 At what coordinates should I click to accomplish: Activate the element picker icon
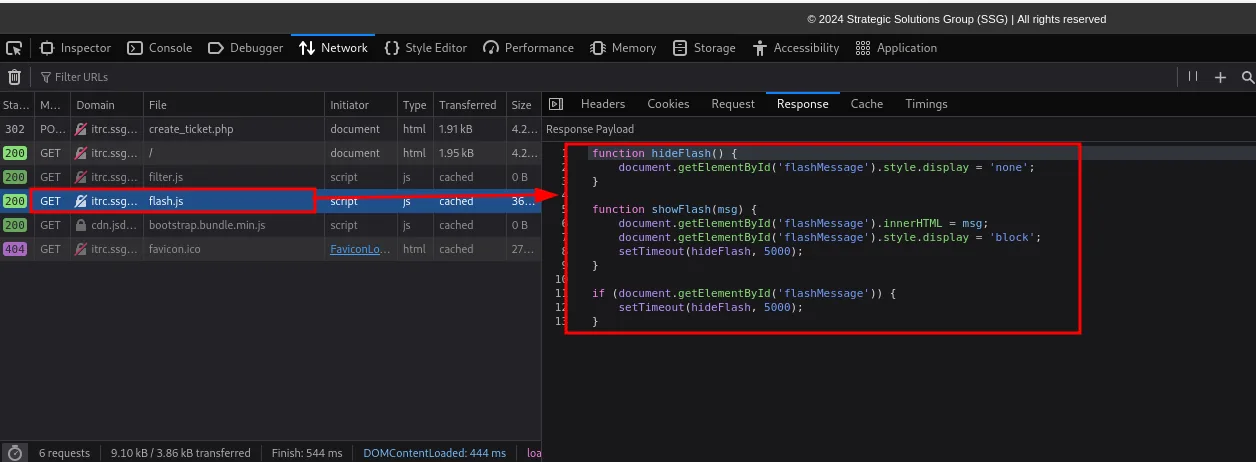click(14, 48)
